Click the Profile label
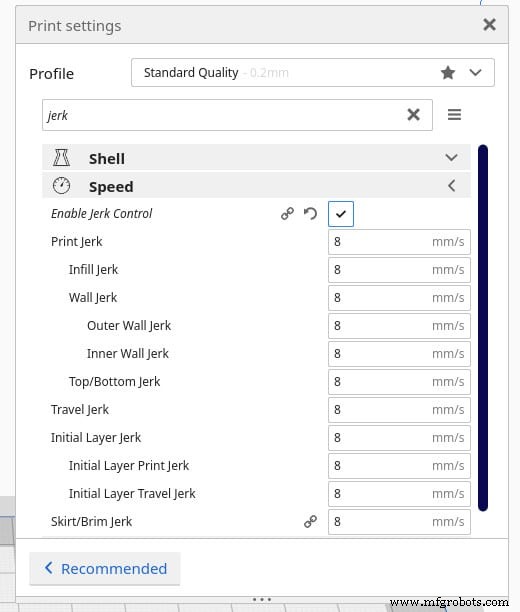The image size is (520, 612). click(x=52, y=74)
